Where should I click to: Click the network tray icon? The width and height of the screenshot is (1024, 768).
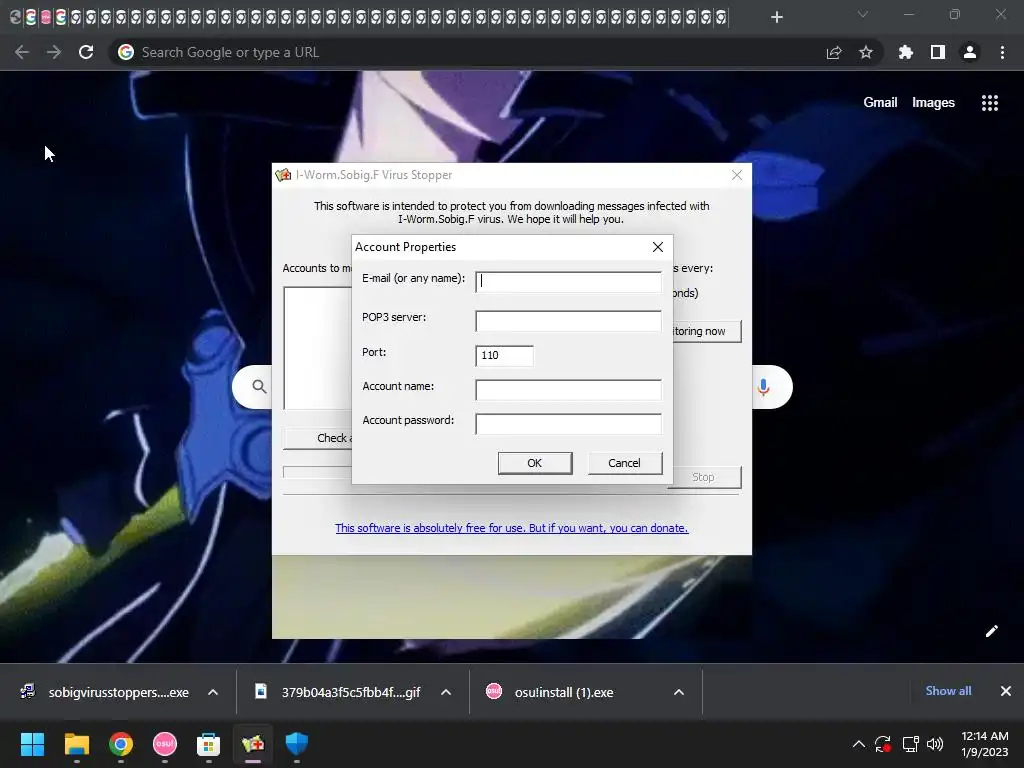[910, 744]
